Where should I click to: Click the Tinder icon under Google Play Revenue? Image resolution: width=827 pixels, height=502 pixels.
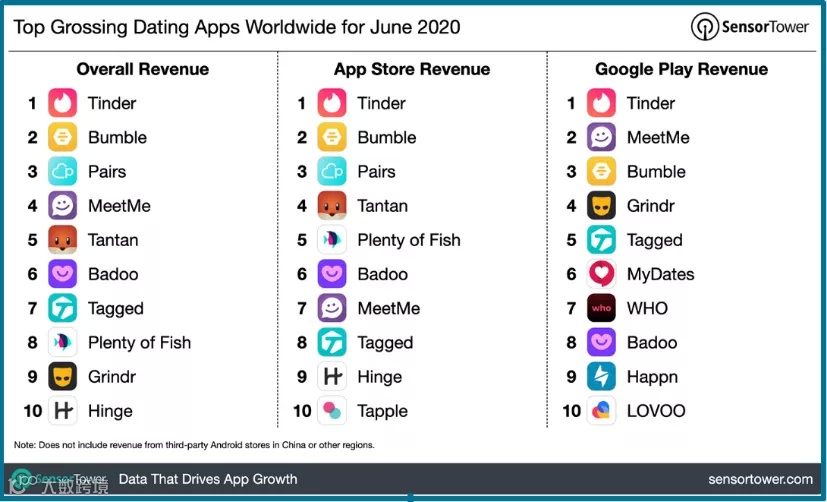tap(601, 103)
